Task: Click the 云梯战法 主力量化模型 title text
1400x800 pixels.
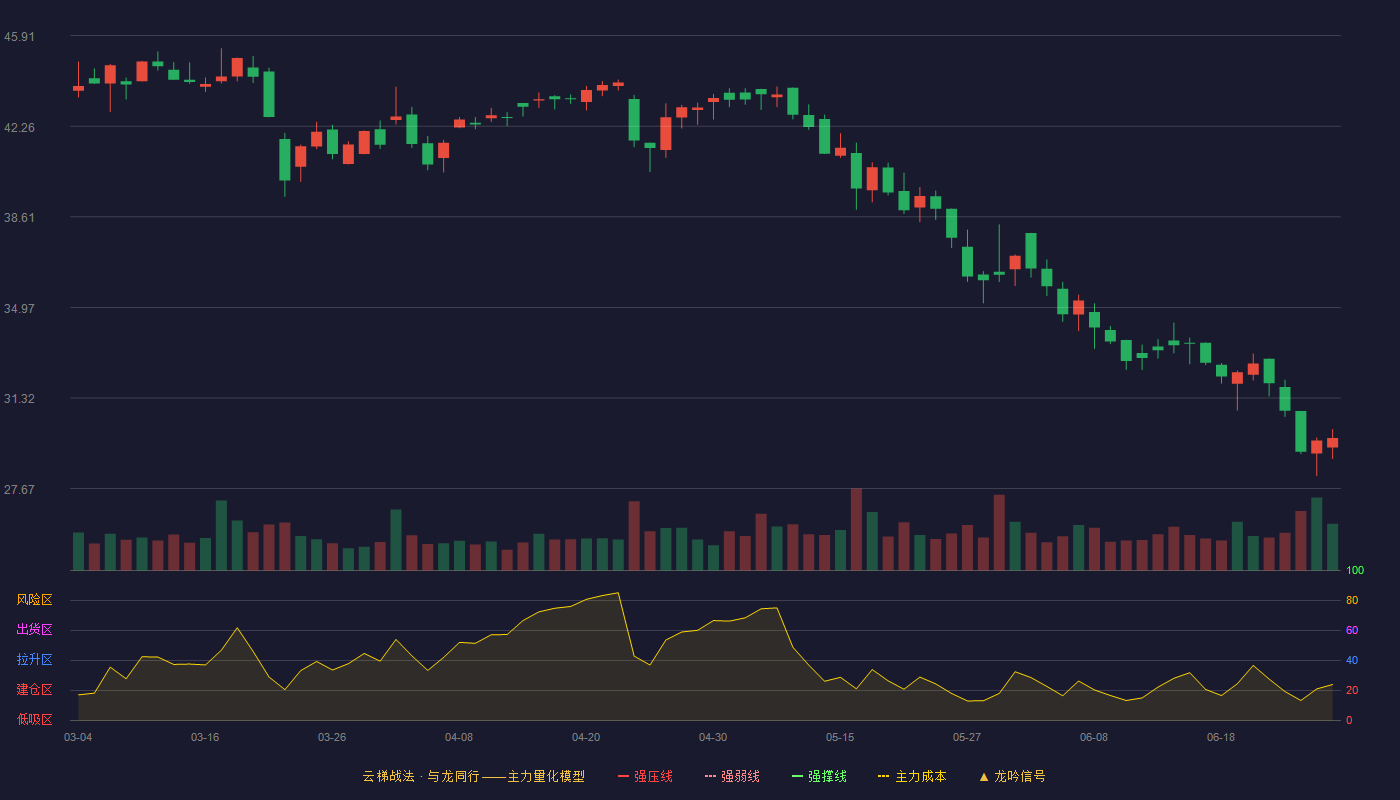Action: click(473, 776)
